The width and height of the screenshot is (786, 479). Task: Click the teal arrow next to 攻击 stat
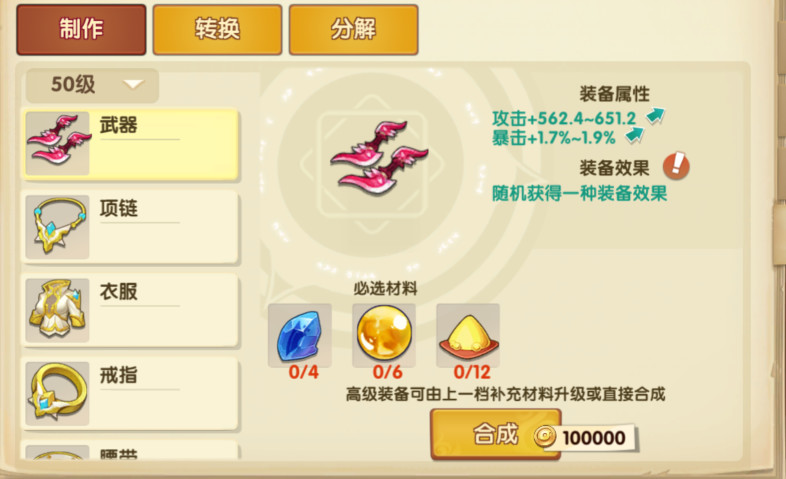point(656,116)
